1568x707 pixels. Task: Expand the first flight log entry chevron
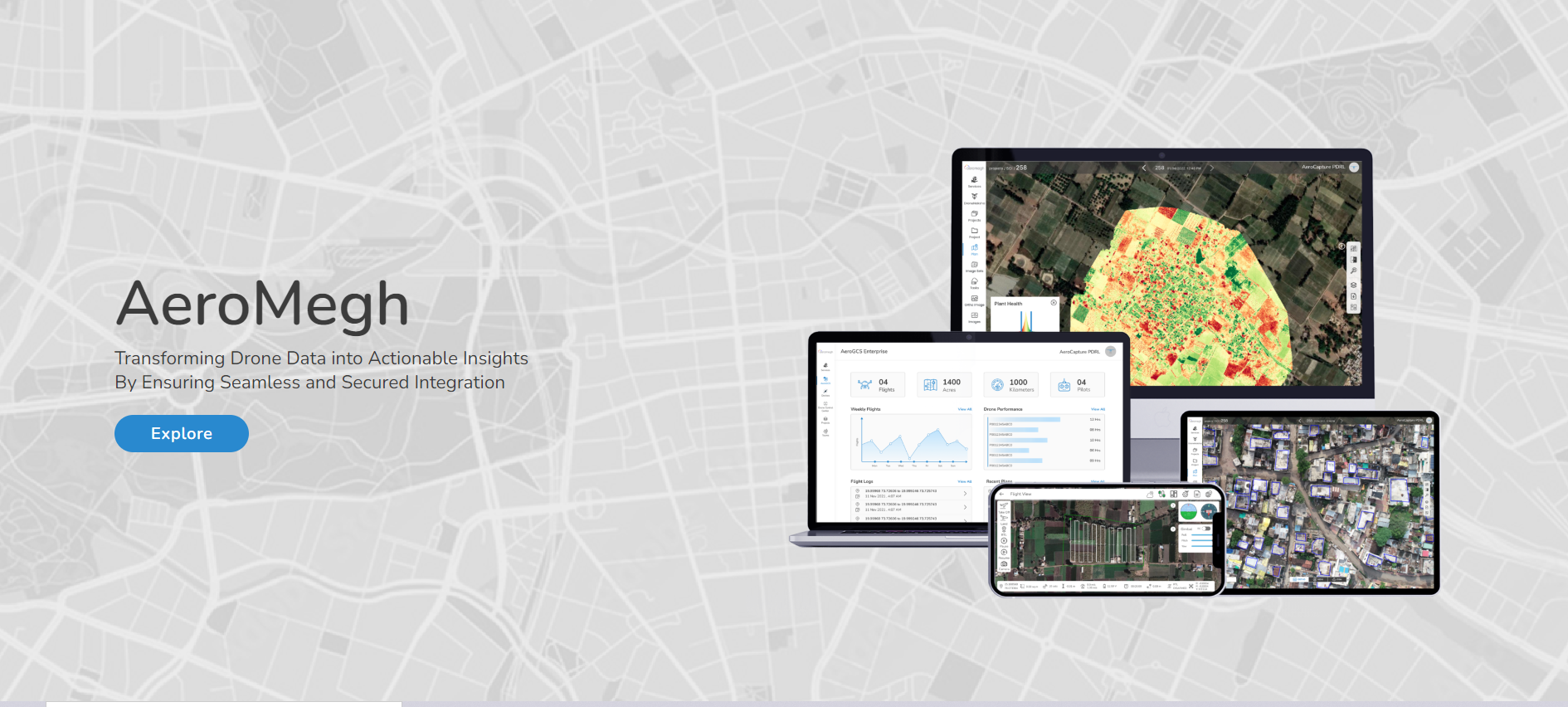965,494
